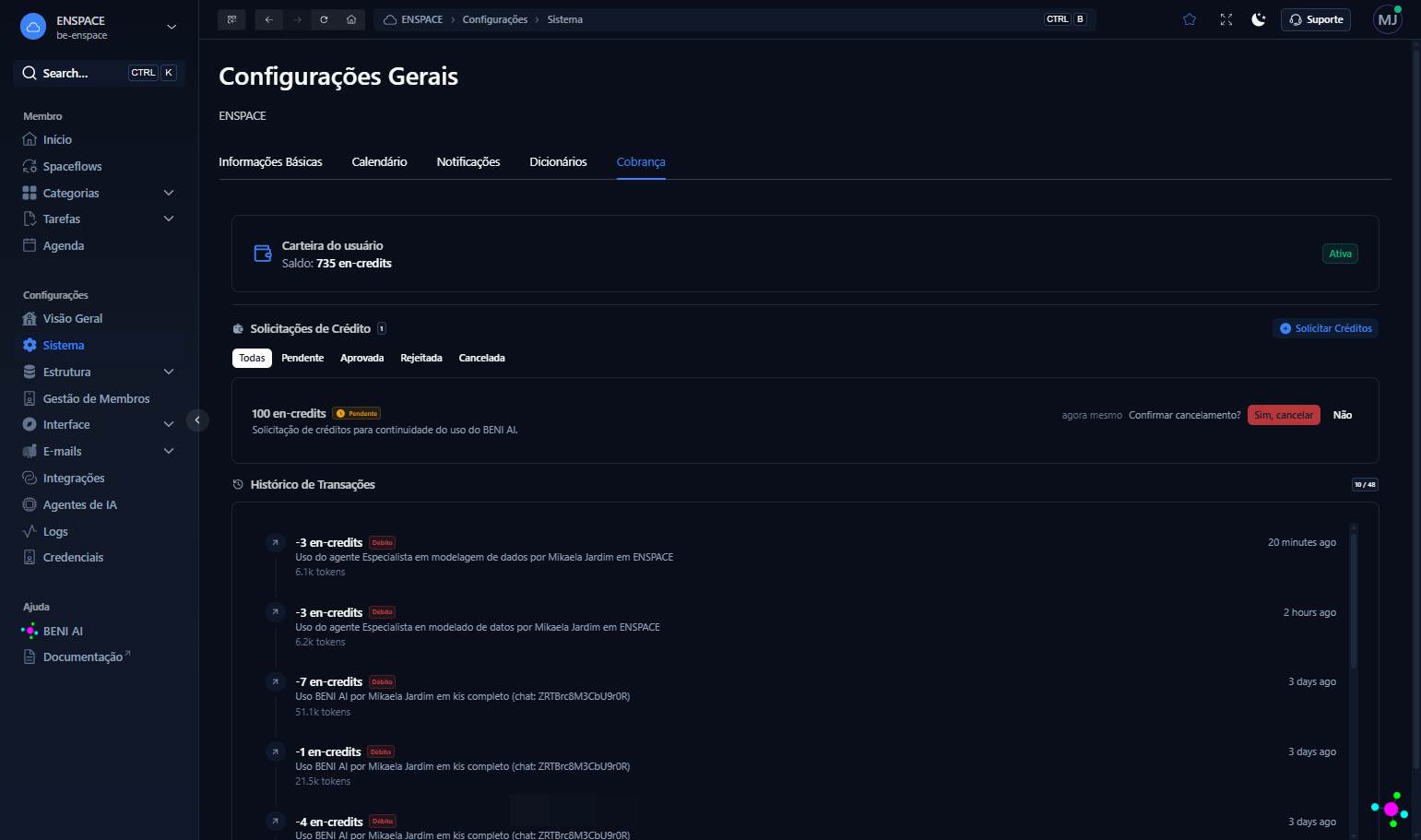Click the home icon in toolbar

351,19
